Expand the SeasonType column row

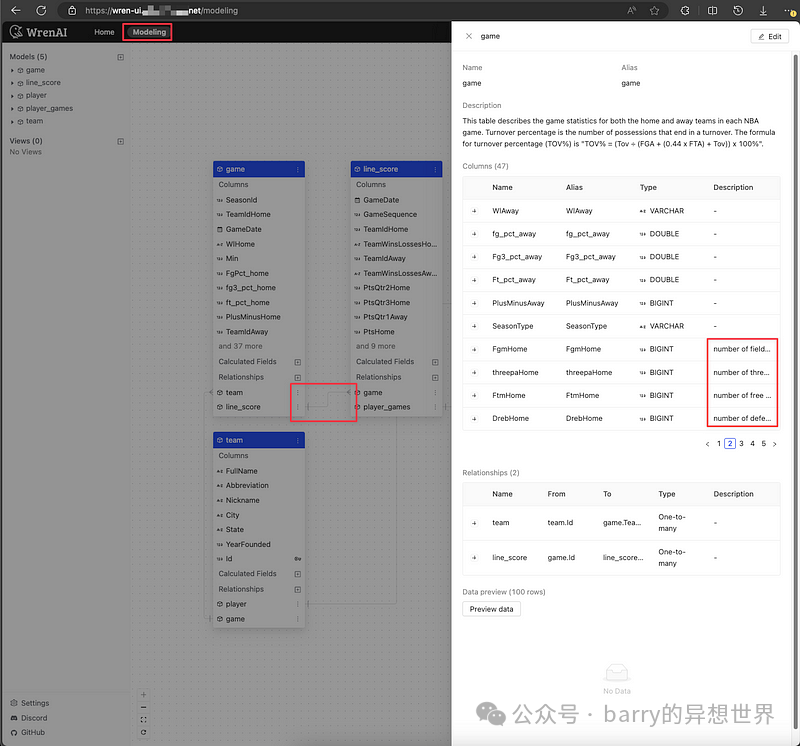[474, 326]
